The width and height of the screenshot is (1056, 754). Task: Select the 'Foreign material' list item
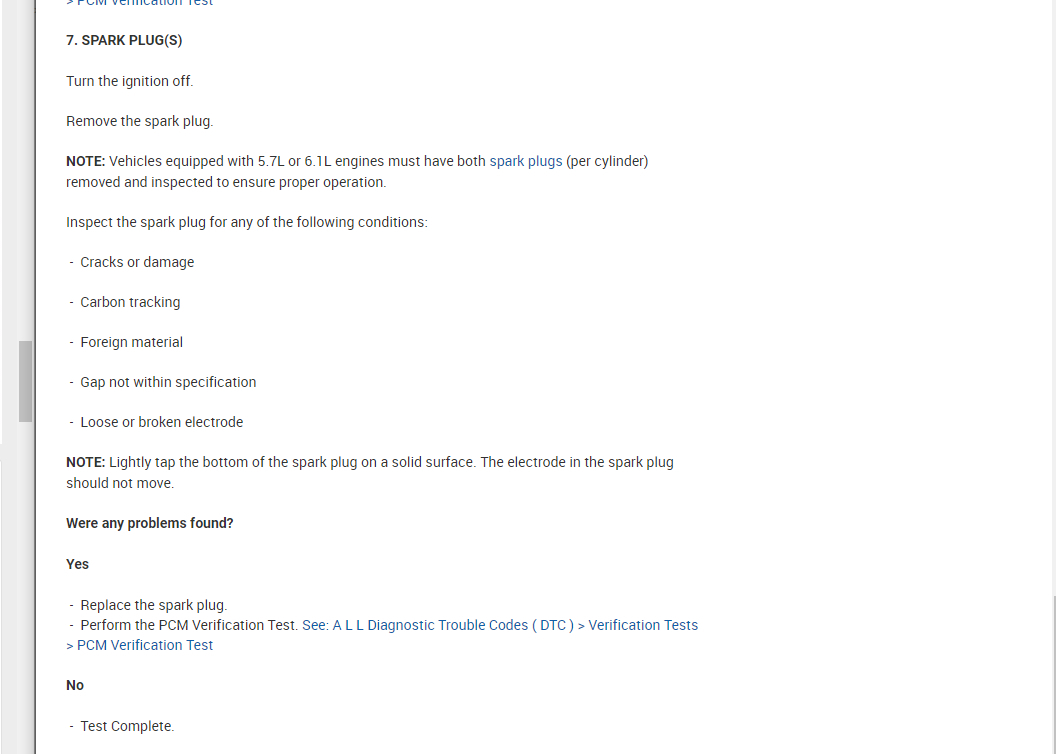pyautogui.click(x=131, y=342)
